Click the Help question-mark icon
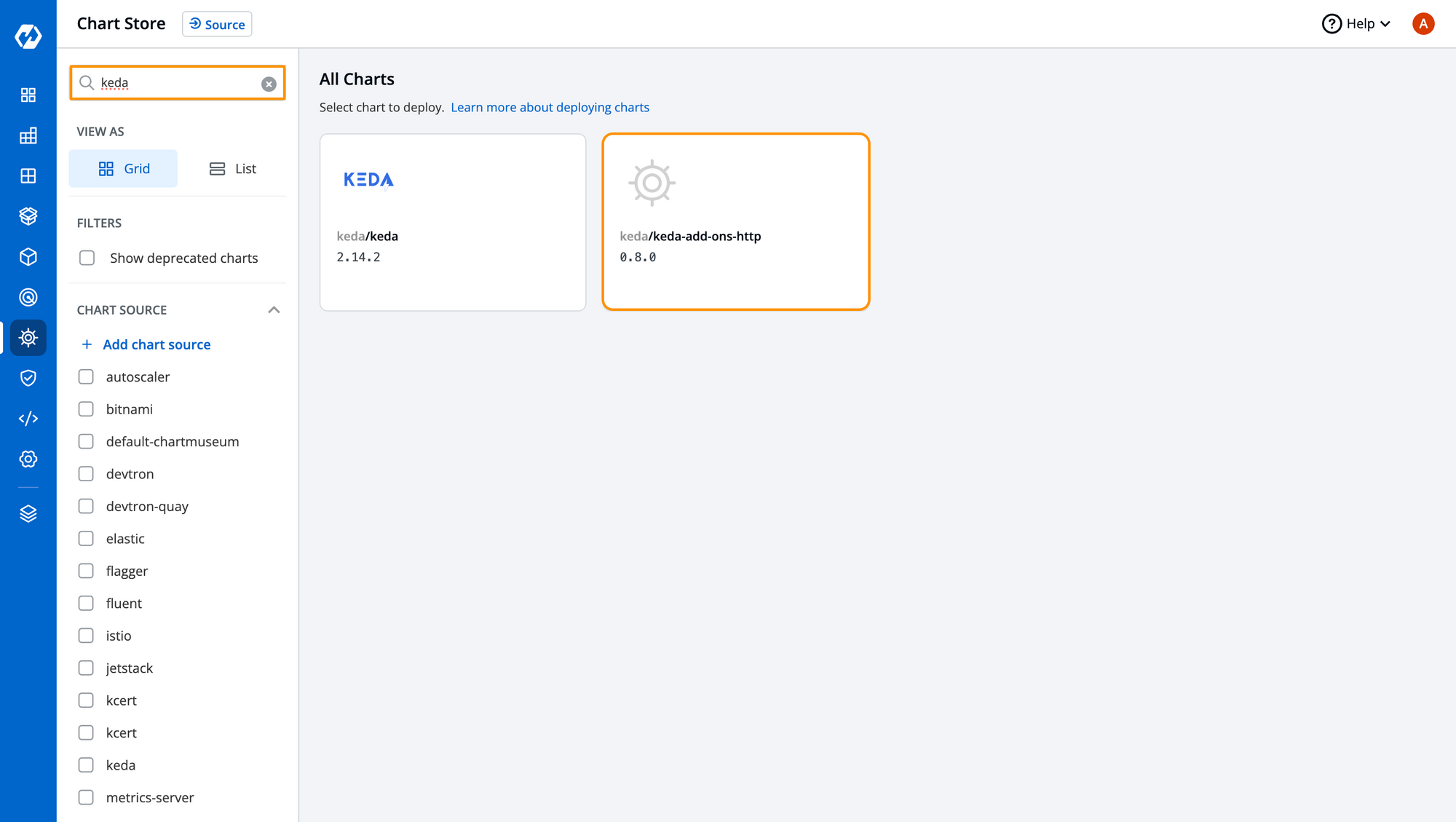 point(1332,24)
